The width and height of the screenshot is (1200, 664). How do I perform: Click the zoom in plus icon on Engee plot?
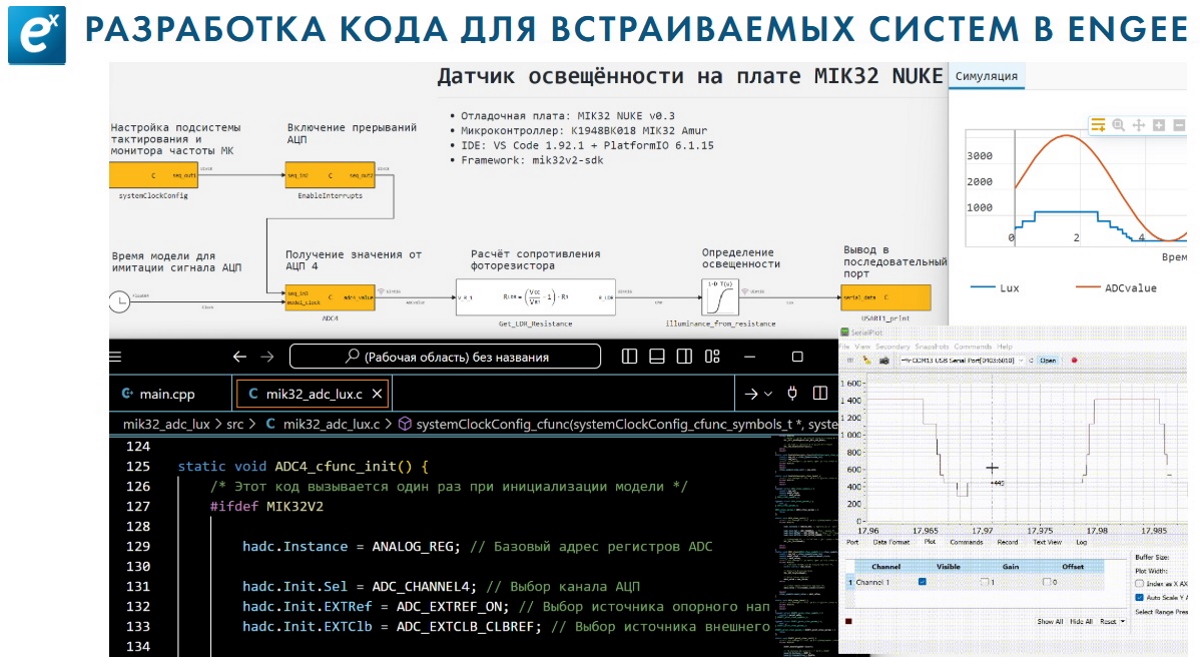[1159, 125]
